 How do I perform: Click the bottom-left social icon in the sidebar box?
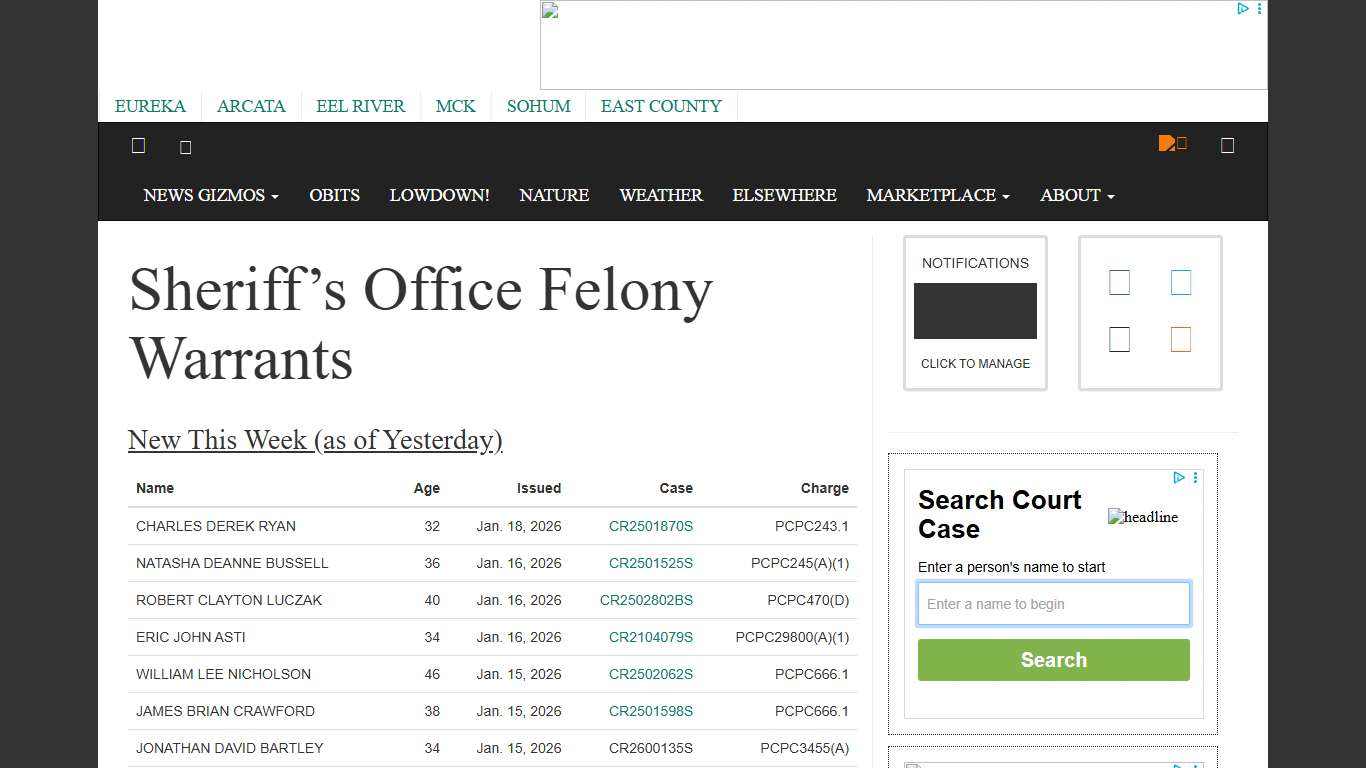1119,339
